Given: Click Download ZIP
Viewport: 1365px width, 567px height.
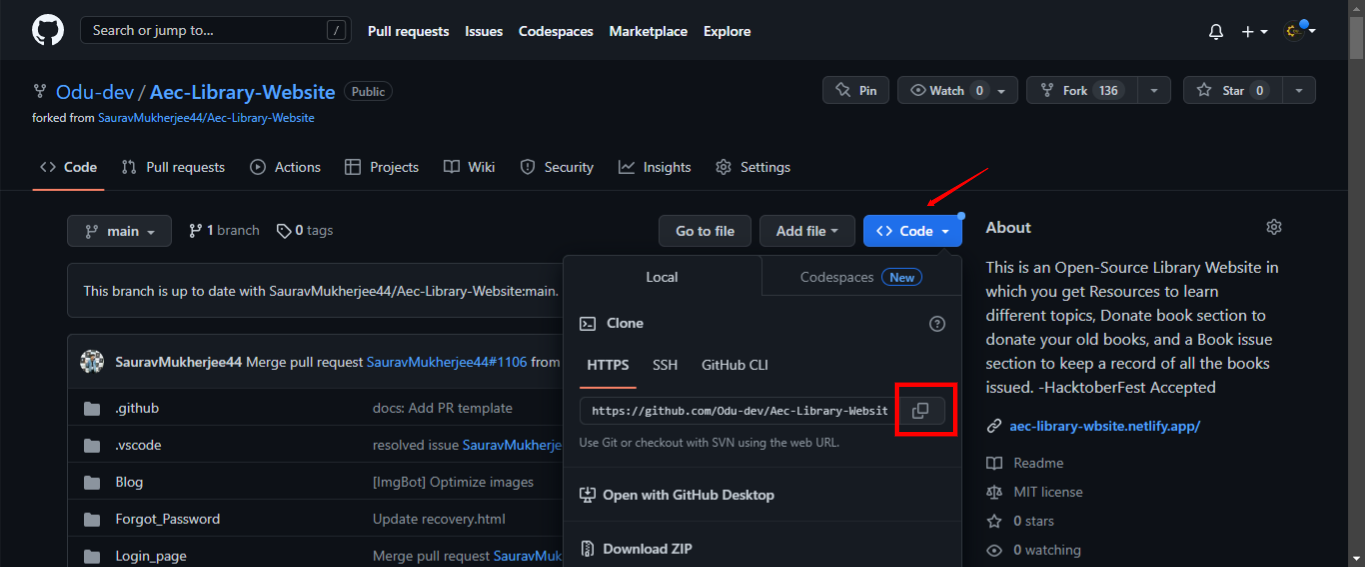Looking at the screenshot, I should coord(636,549).
